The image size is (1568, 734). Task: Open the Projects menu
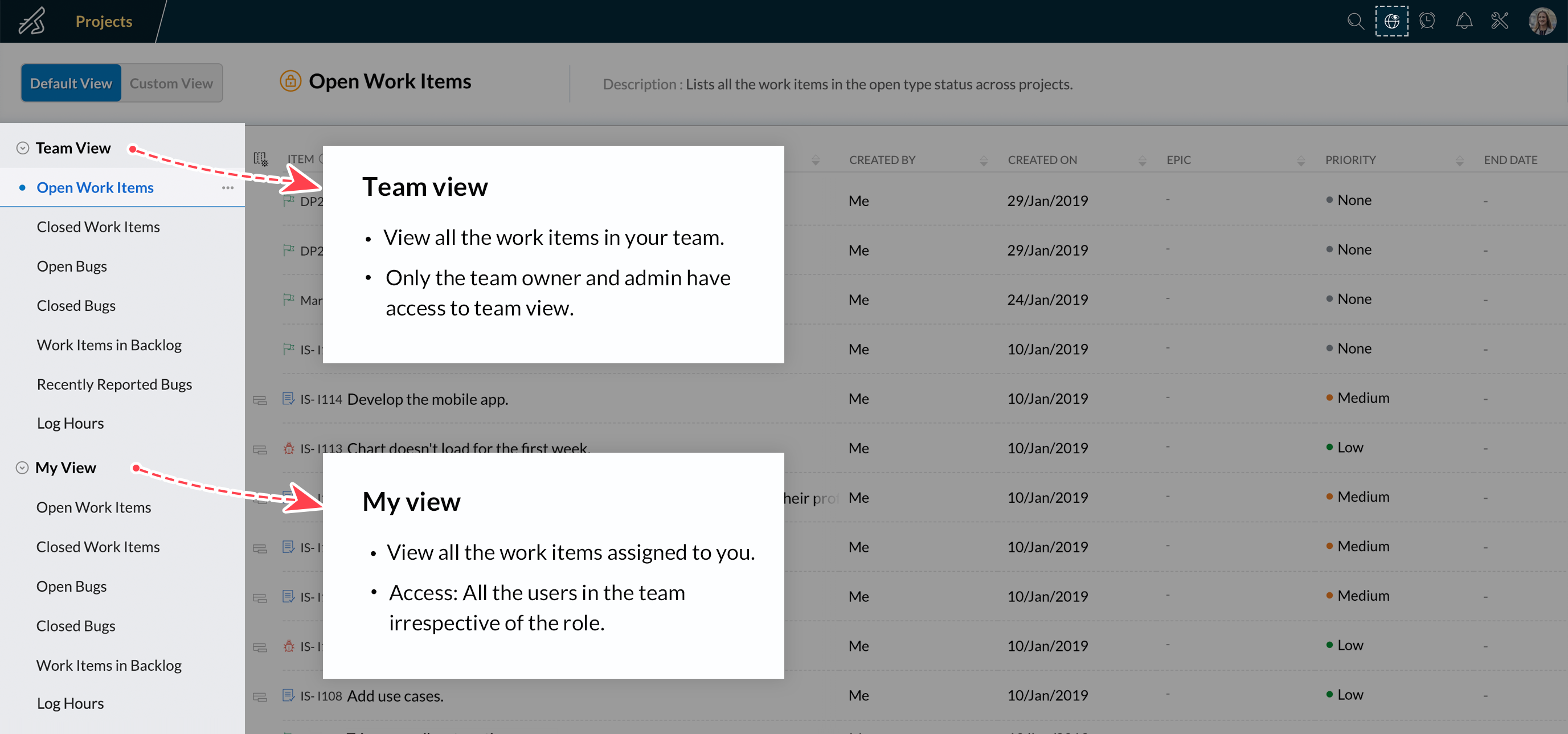click(x=104, y=22)
